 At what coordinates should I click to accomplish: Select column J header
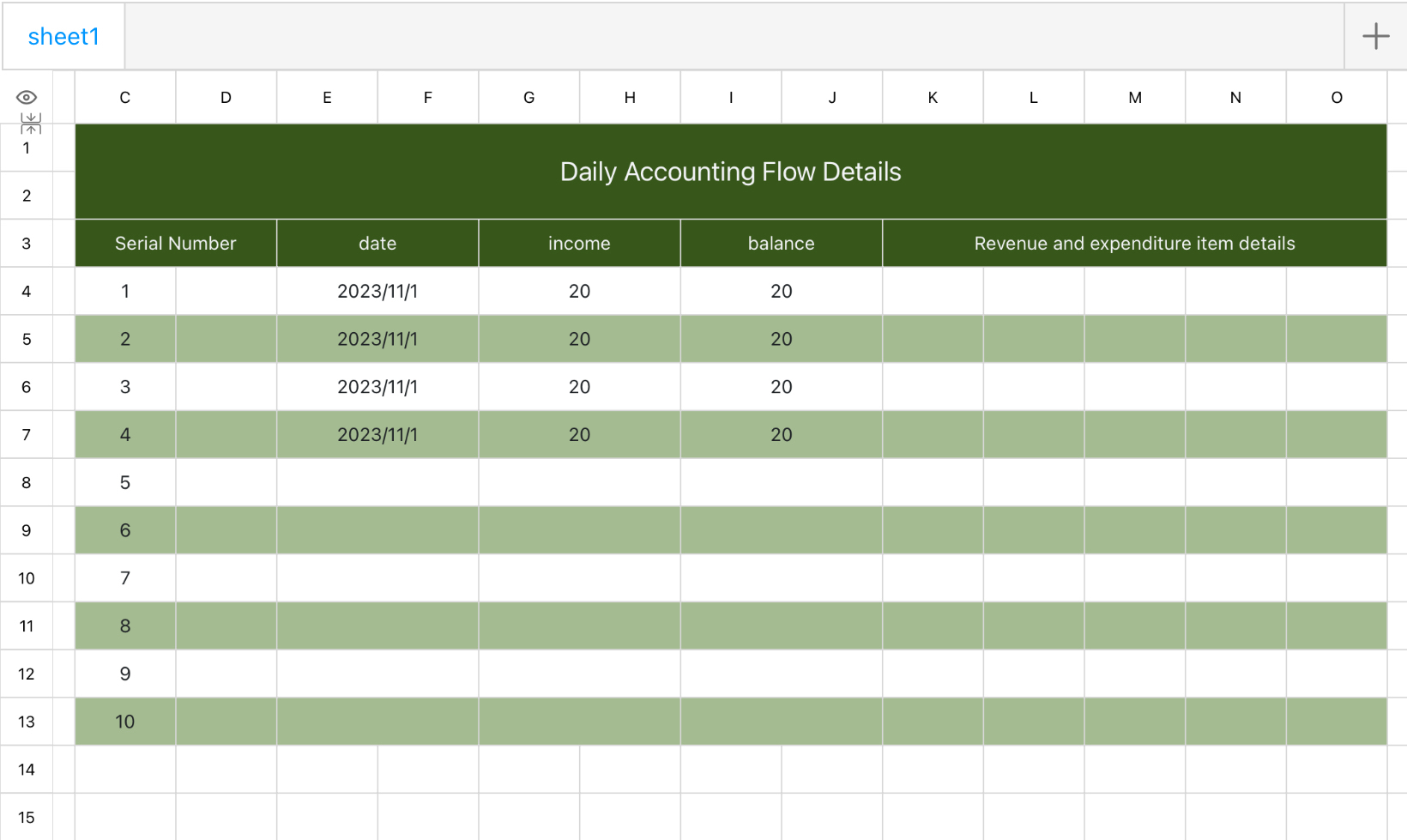[x=832, y=98]
